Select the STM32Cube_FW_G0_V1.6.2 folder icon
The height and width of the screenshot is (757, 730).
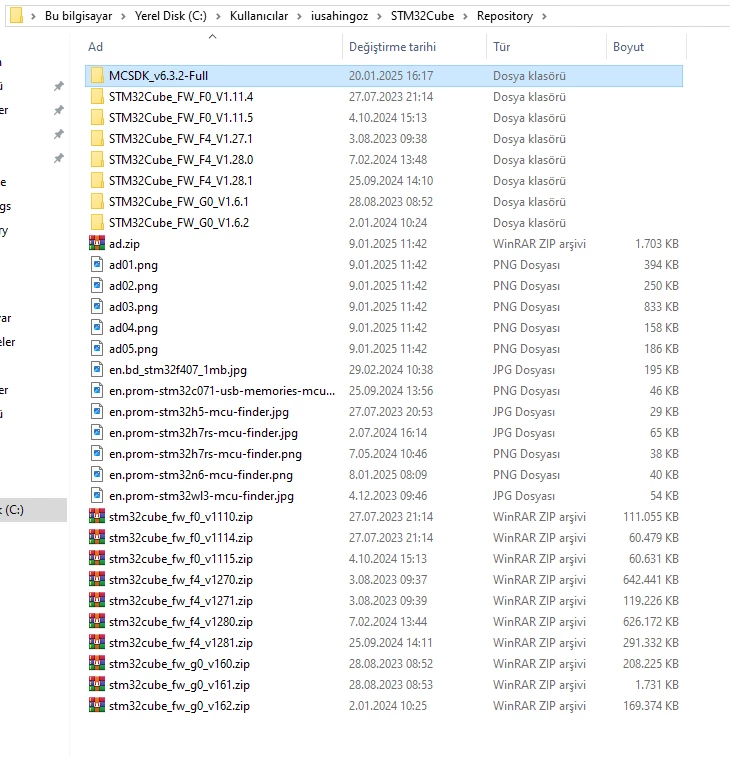pos(97,223)
